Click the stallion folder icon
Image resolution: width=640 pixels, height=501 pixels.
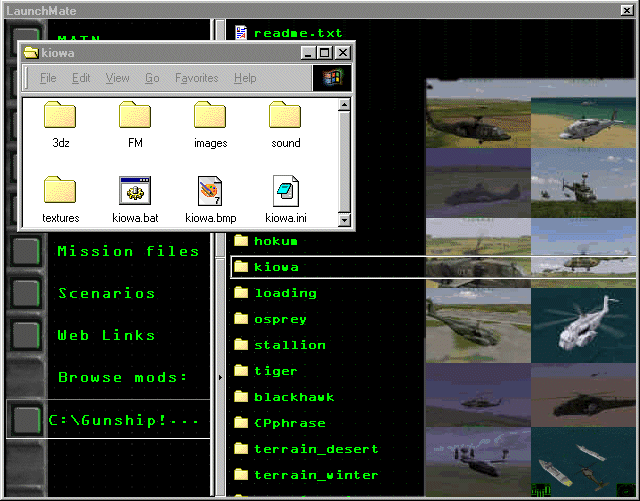(x=241, y=345)
